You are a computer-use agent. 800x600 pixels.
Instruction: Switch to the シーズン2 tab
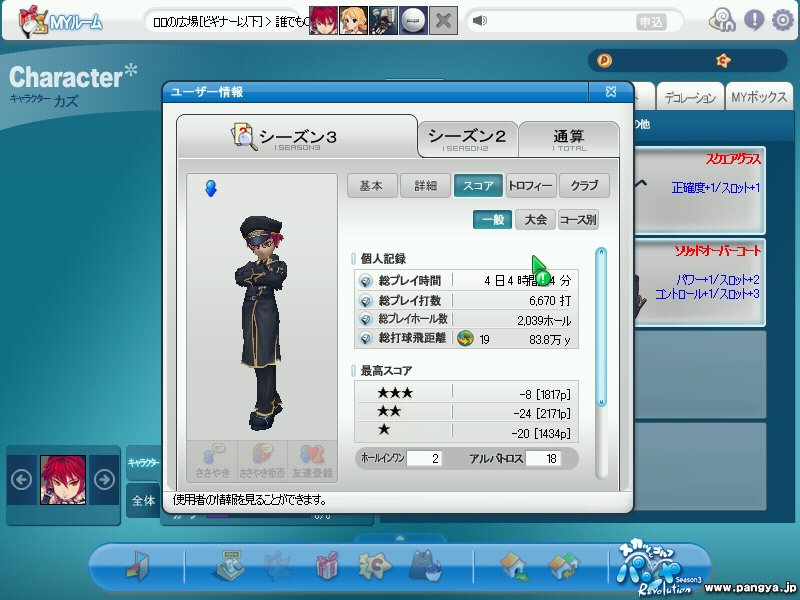pos(466,139)
